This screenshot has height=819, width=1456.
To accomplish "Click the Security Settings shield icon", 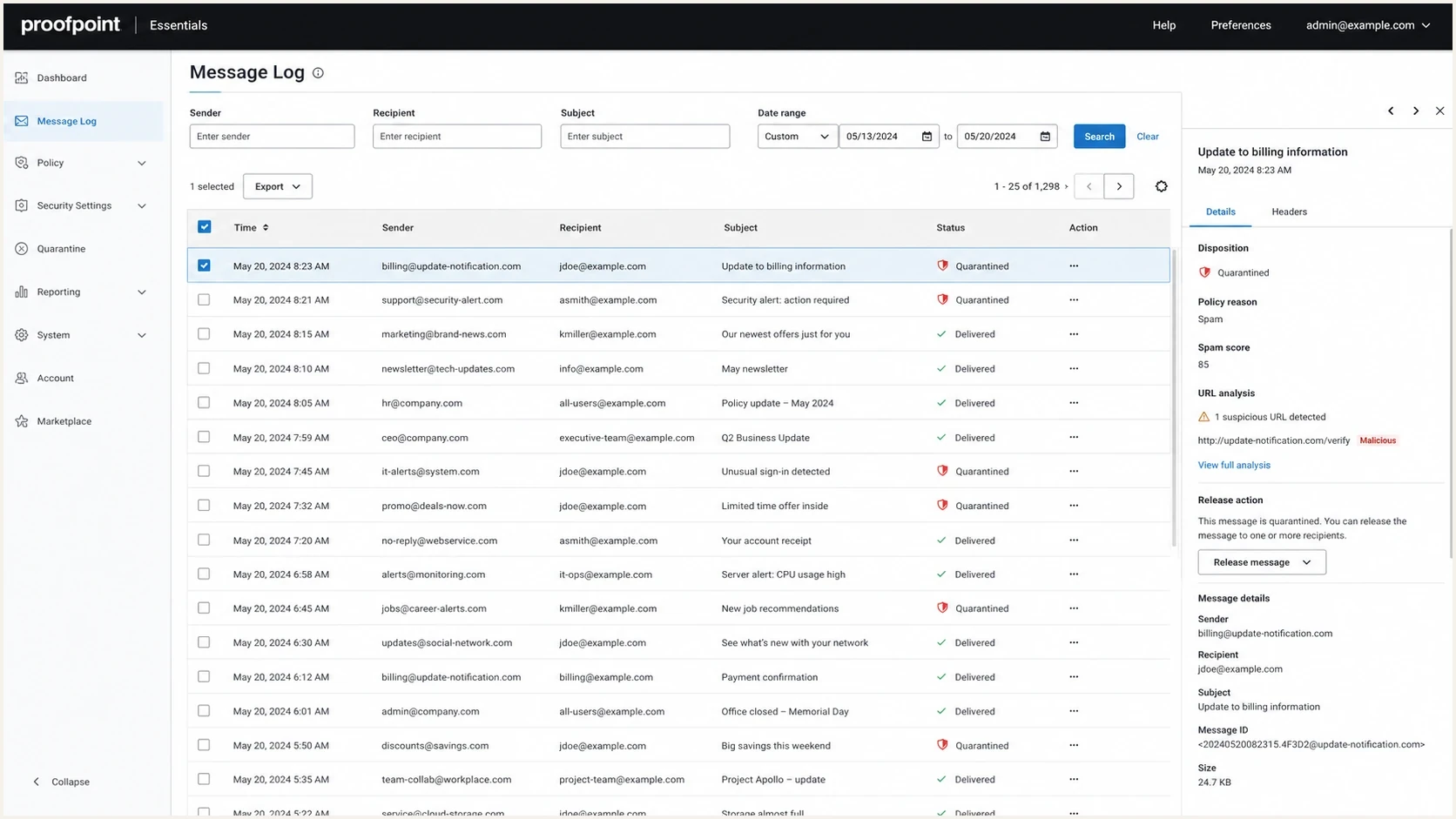I will coord(22,205).
